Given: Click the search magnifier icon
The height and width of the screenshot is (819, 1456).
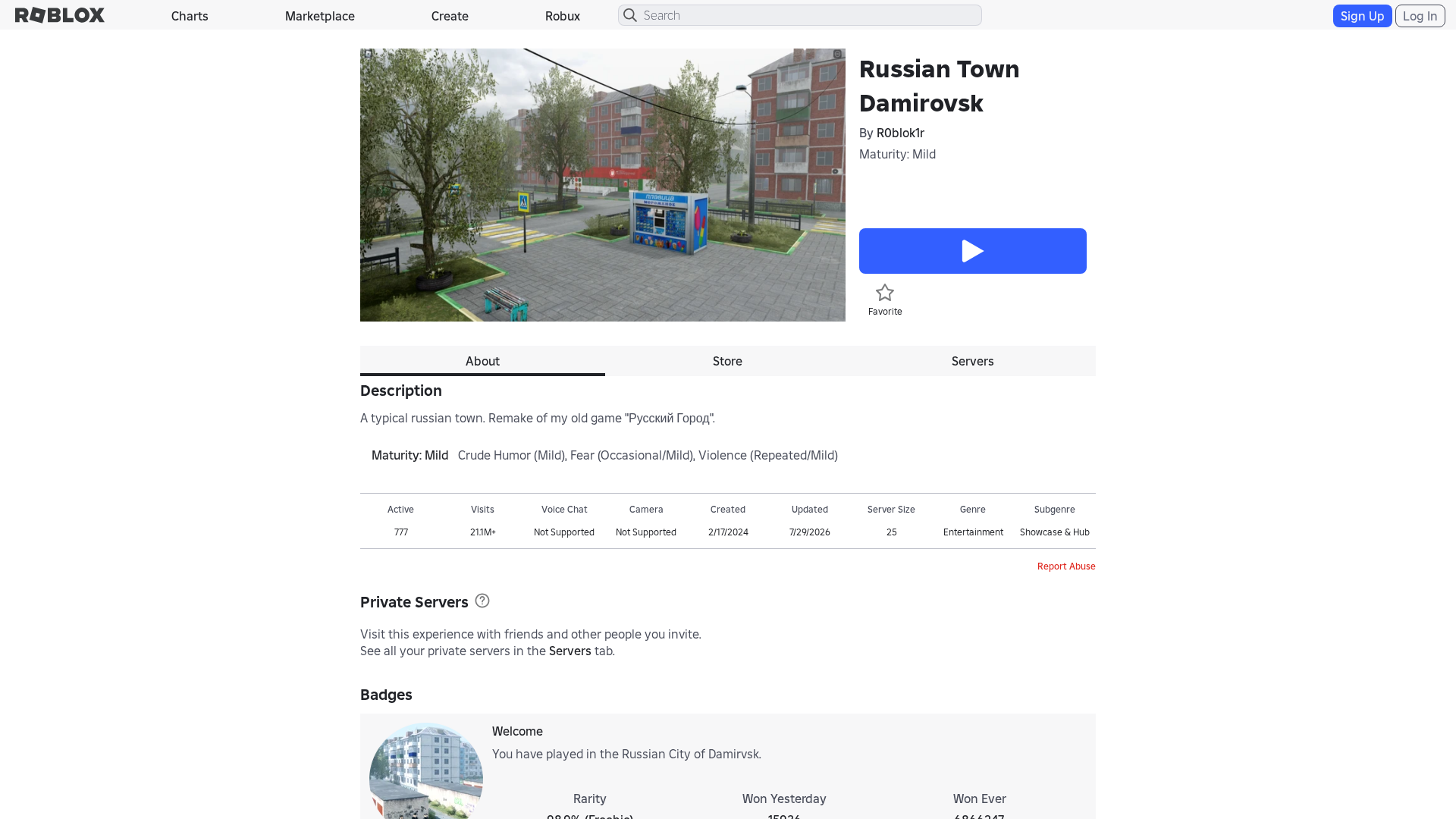Looking at the screenshot, I should click(630, 15).
